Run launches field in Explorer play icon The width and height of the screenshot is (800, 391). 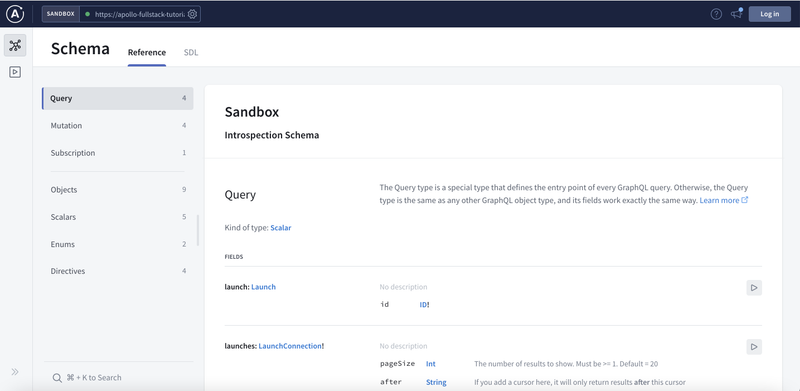pos(754,347)
